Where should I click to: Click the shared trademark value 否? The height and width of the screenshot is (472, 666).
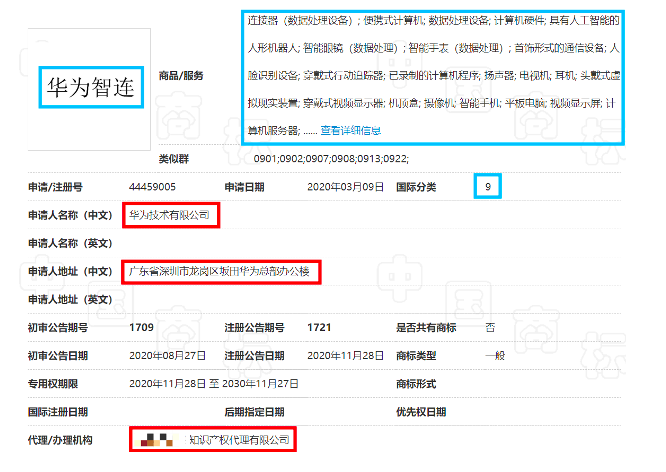tap(490, 328)
